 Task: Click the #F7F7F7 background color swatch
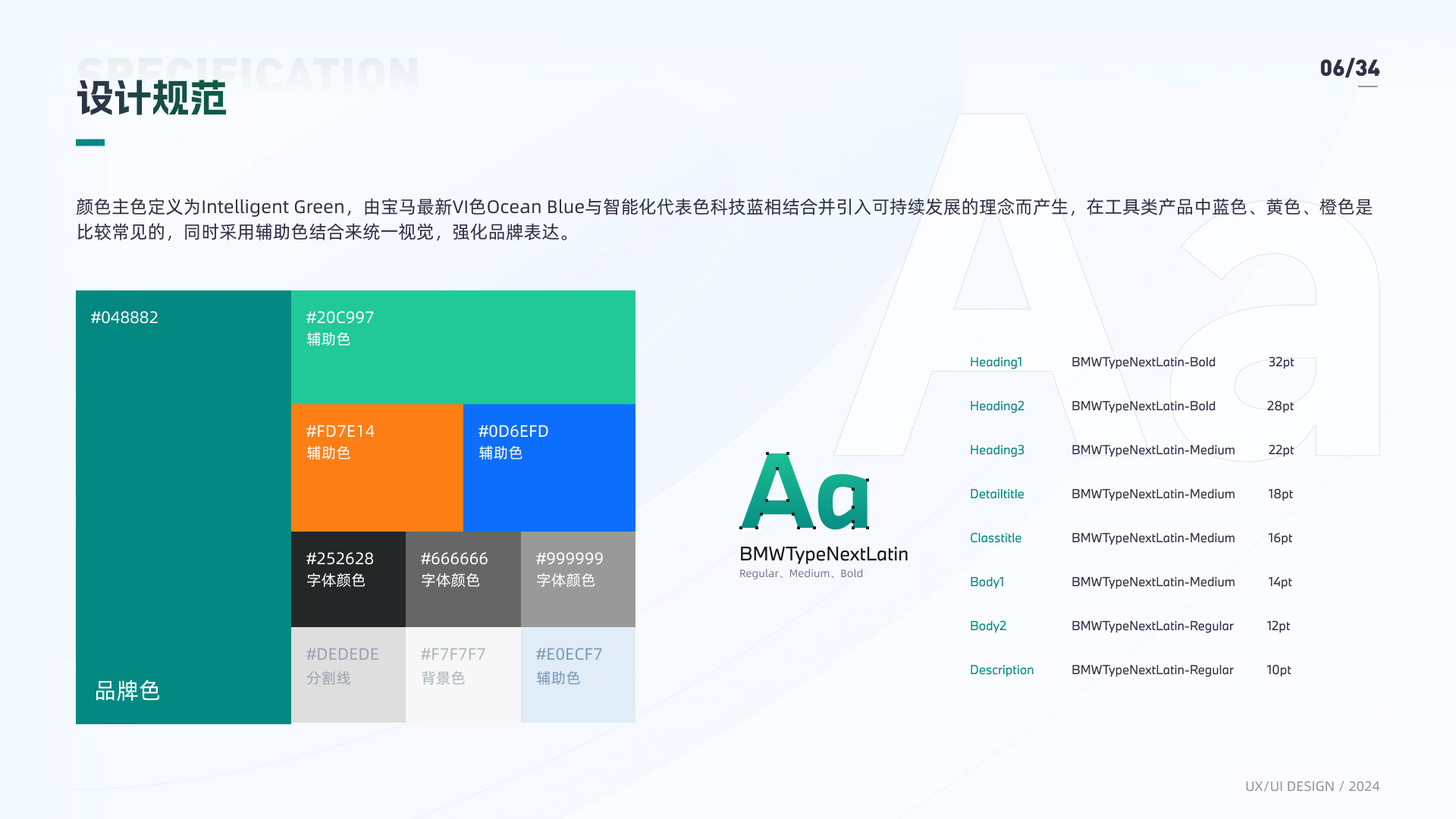(463, 674)
